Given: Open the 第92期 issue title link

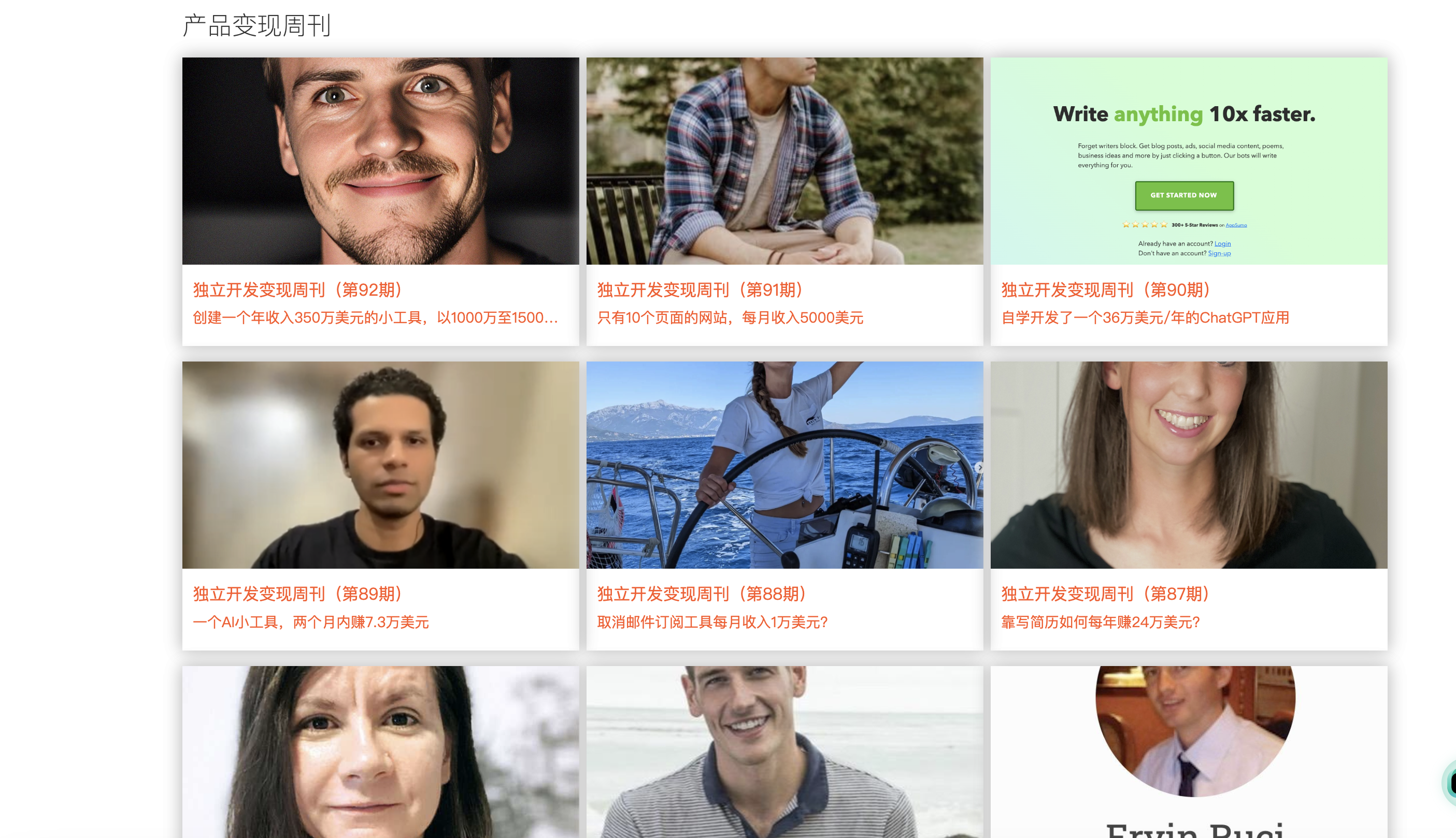Looking at the screenshot, I should (x=297, y=290).
